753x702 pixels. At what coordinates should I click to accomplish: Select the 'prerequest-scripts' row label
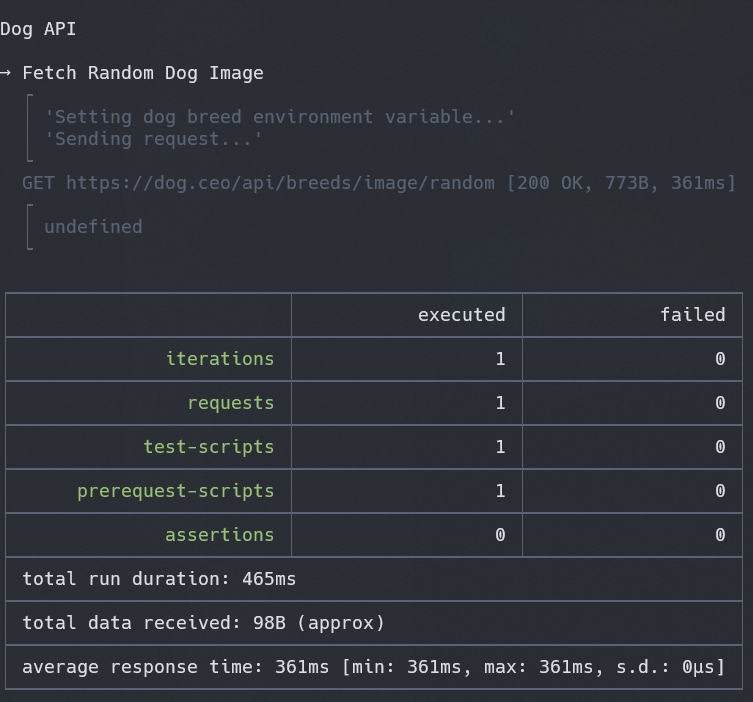(176, 491)
